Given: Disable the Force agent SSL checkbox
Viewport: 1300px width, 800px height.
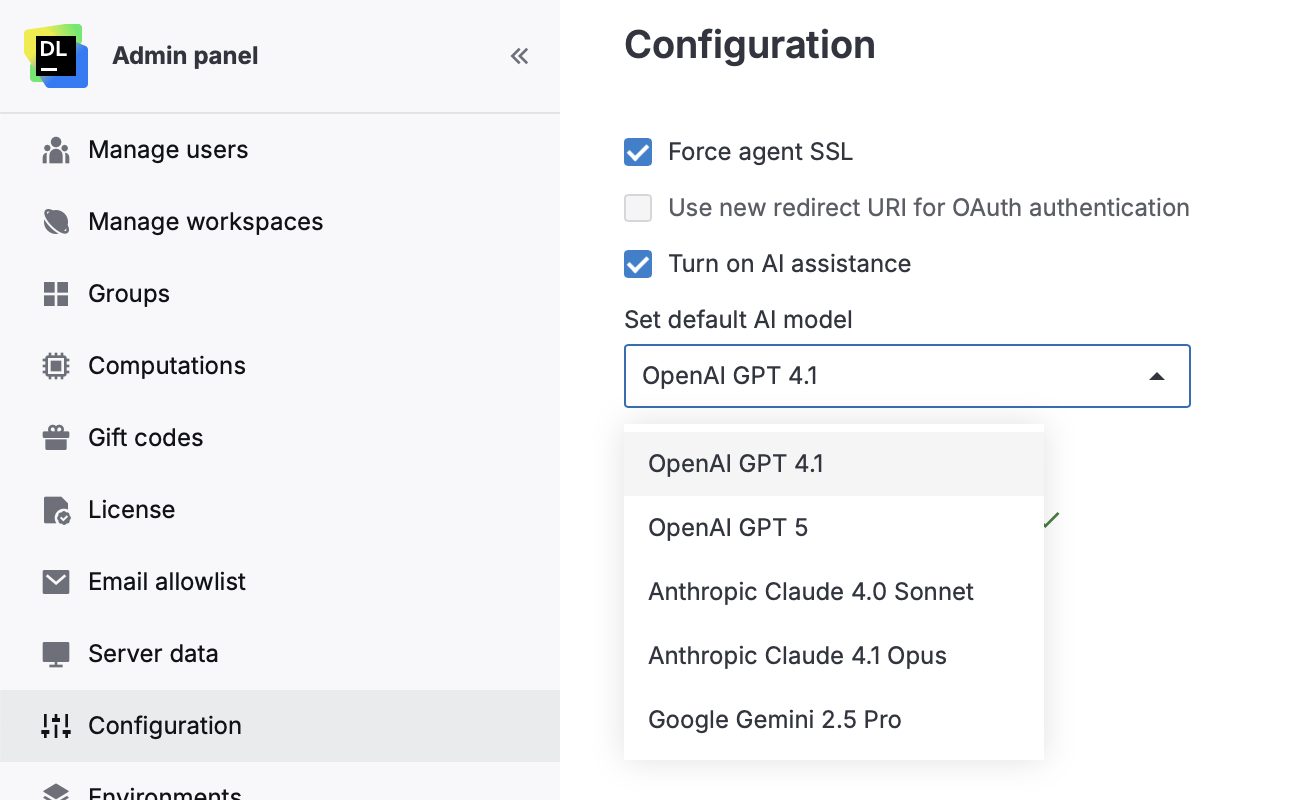Looking at the screenshot, I should pos(638,152).
